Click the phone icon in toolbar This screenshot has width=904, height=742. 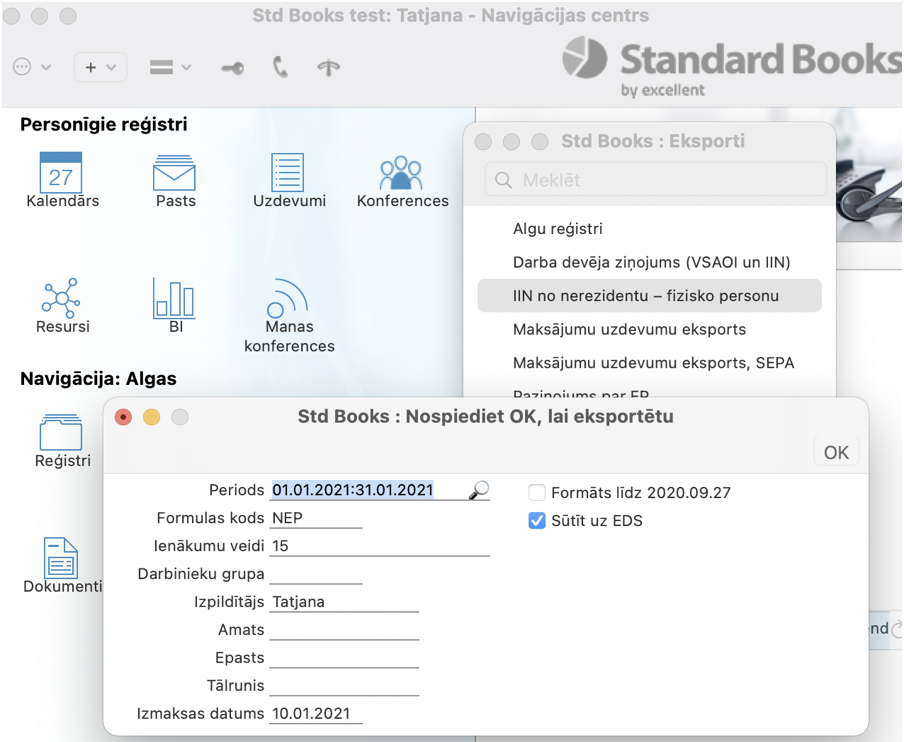[280, 67]
